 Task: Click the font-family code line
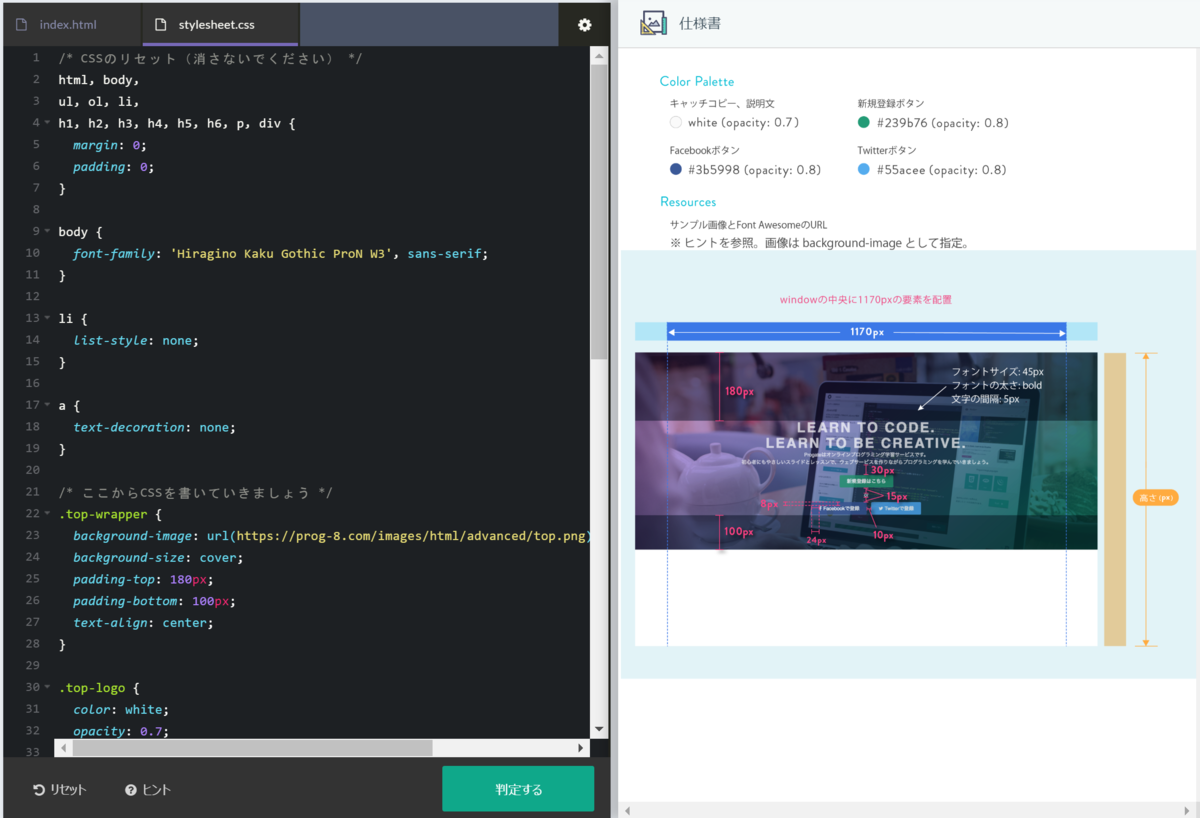(281, 254)
